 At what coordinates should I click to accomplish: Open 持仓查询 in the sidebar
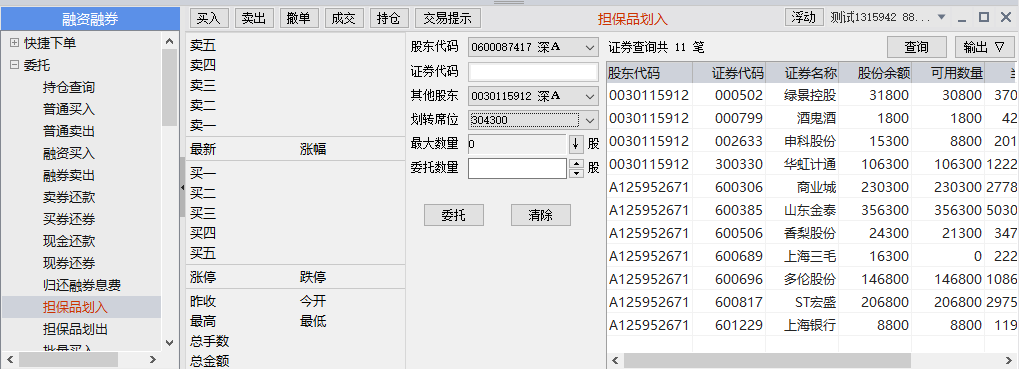[x=69, y=87]
